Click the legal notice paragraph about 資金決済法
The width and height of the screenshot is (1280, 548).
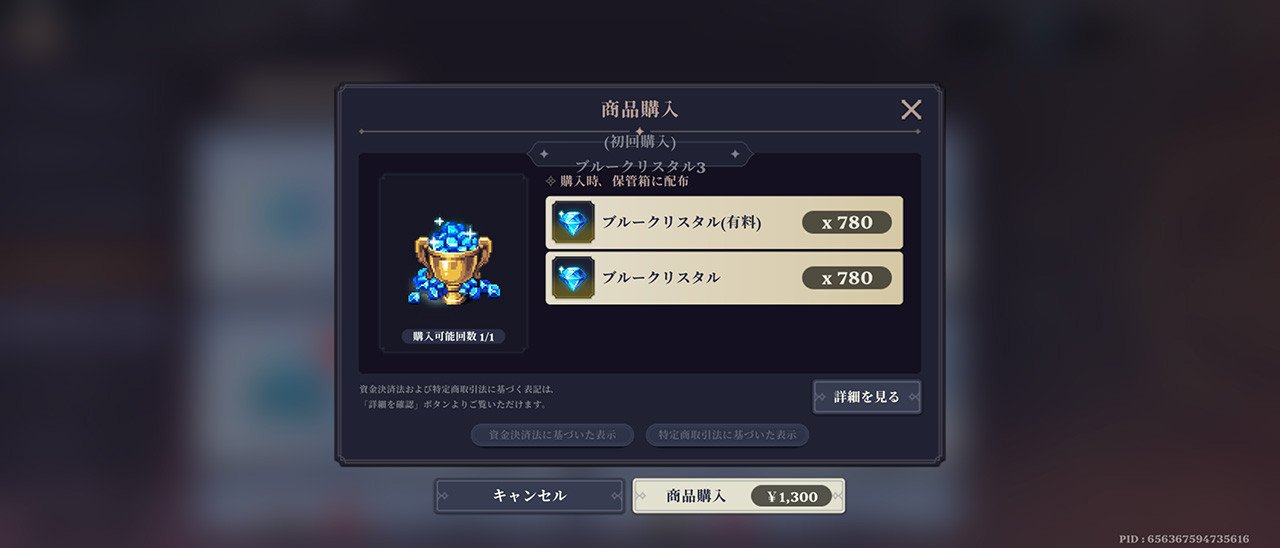coord(457,396)
